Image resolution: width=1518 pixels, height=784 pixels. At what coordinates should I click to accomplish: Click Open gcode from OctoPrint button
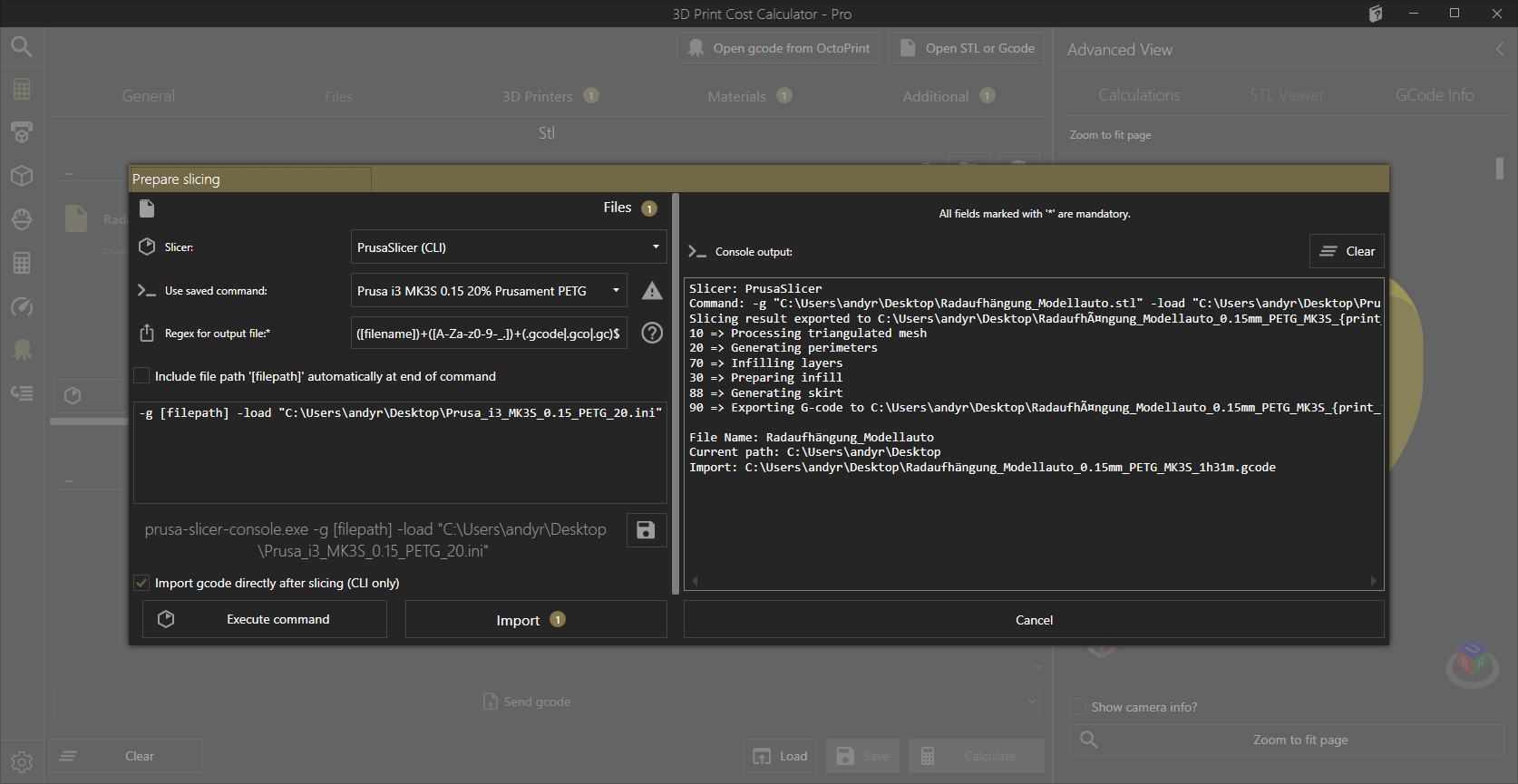778,48
